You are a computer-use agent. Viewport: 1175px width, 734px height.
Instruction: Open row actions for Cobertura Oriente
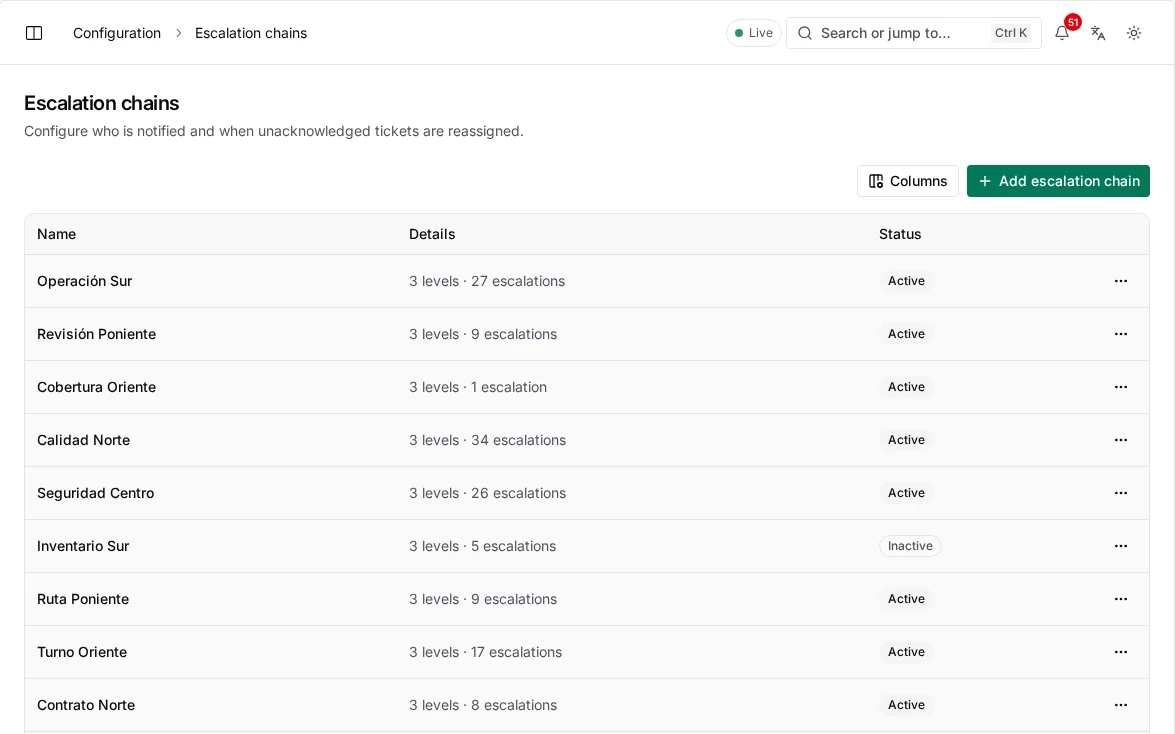(x=1121, y=387)
